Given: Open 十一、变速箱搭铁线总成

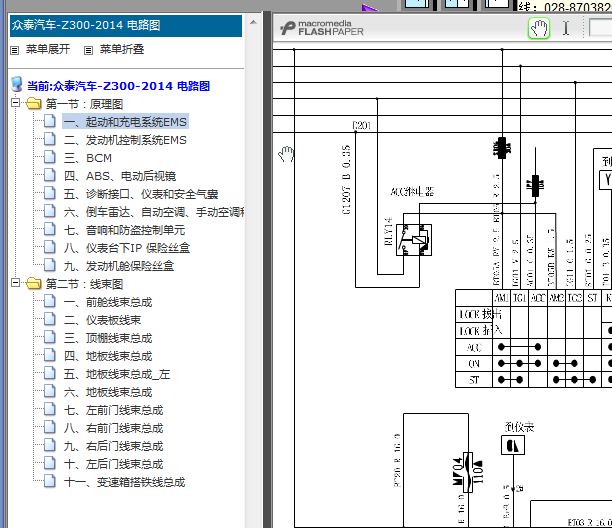Looking at the screenshot, I should tap(124, 482).
